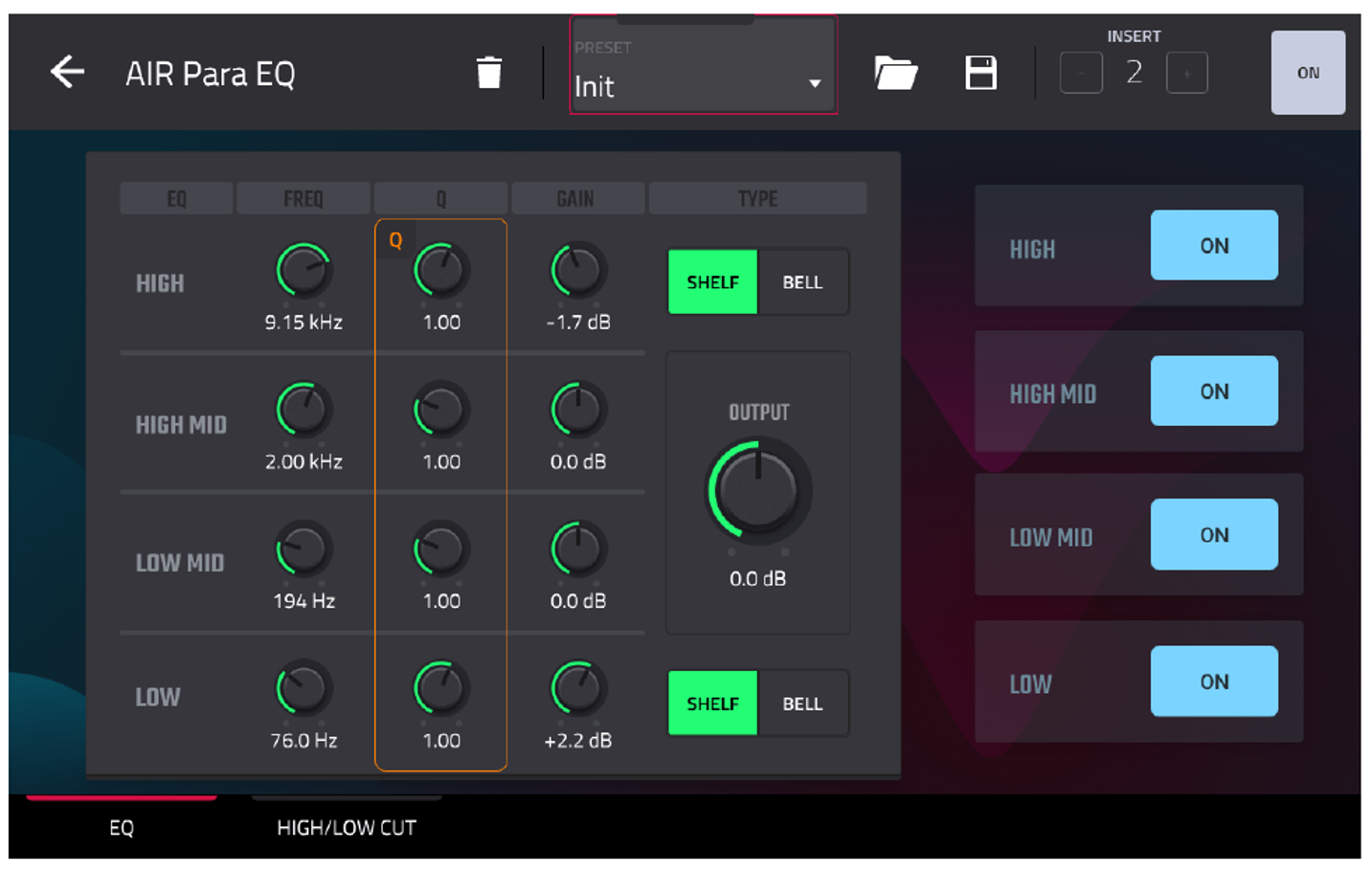Toggle the HIGH MID band ON button

[1214, 391]
